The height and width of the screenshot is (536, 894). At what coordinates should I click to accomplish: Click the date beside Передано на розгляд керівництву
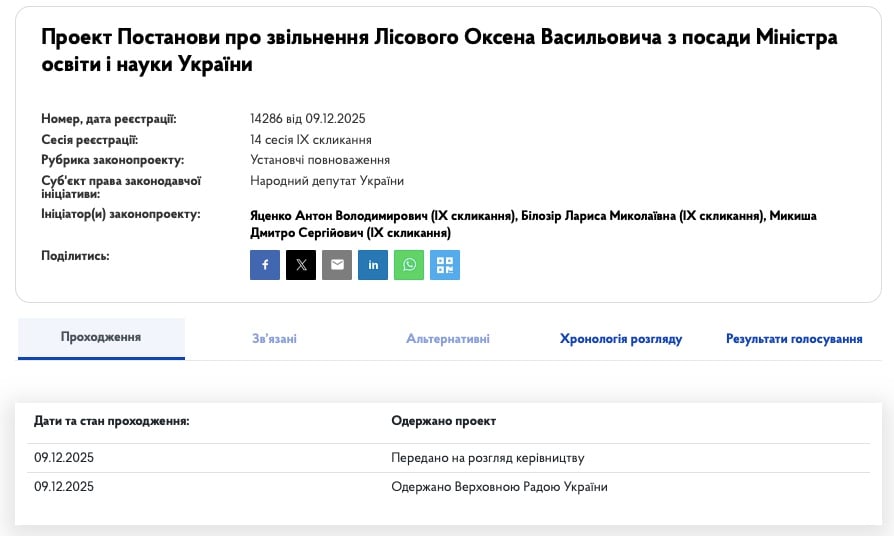click(x=64, y=458)
